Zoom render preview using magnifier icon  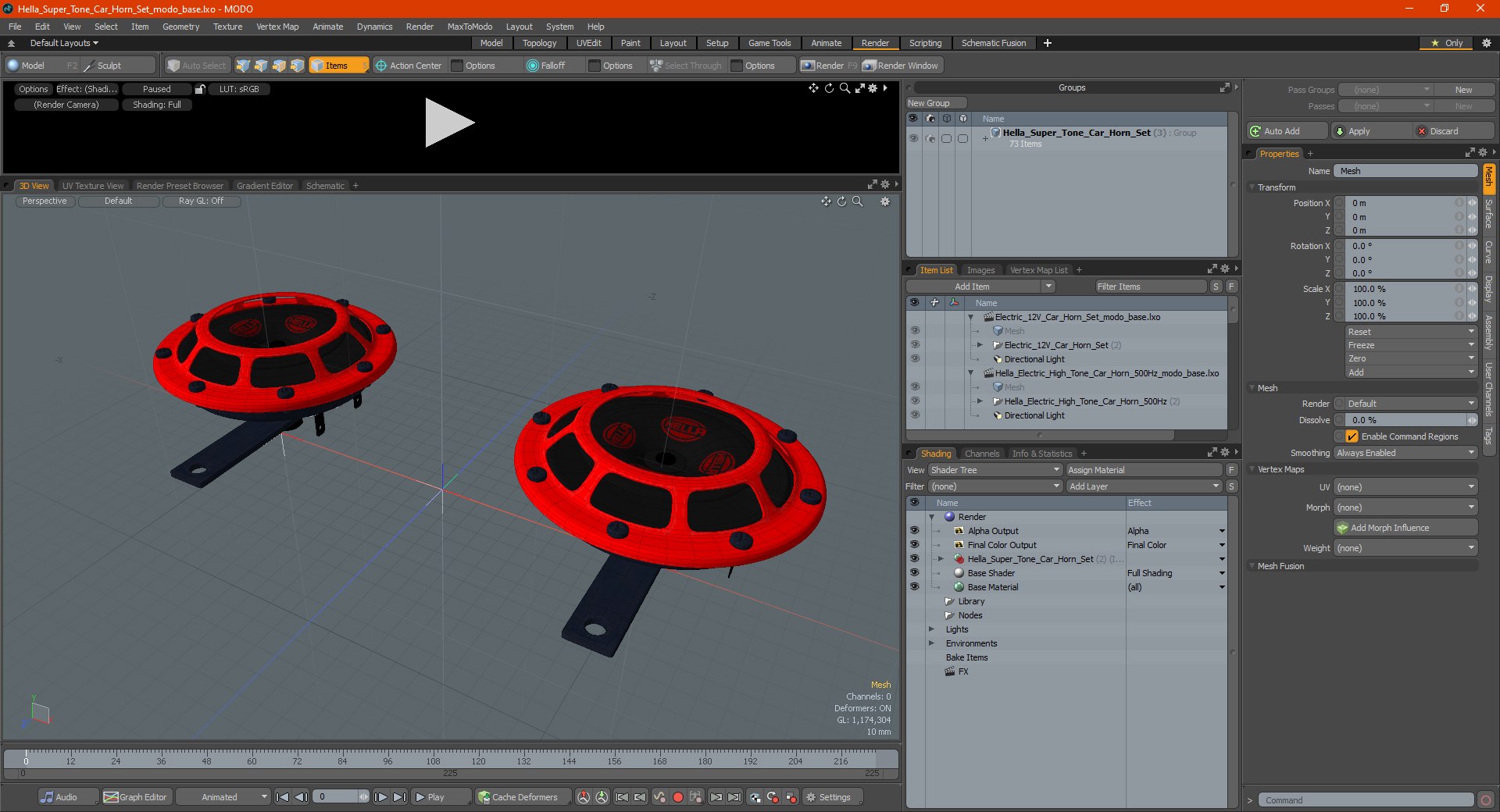click(844, 88)
